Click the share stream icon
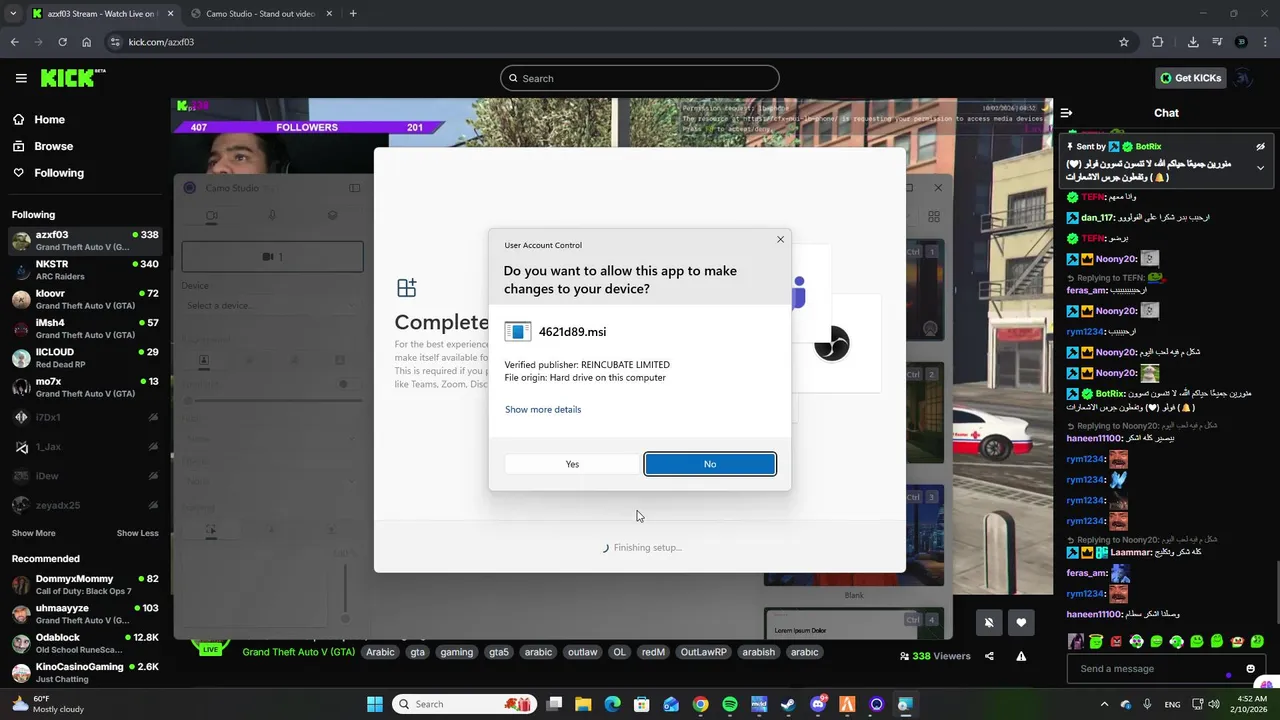 (989, 656)
